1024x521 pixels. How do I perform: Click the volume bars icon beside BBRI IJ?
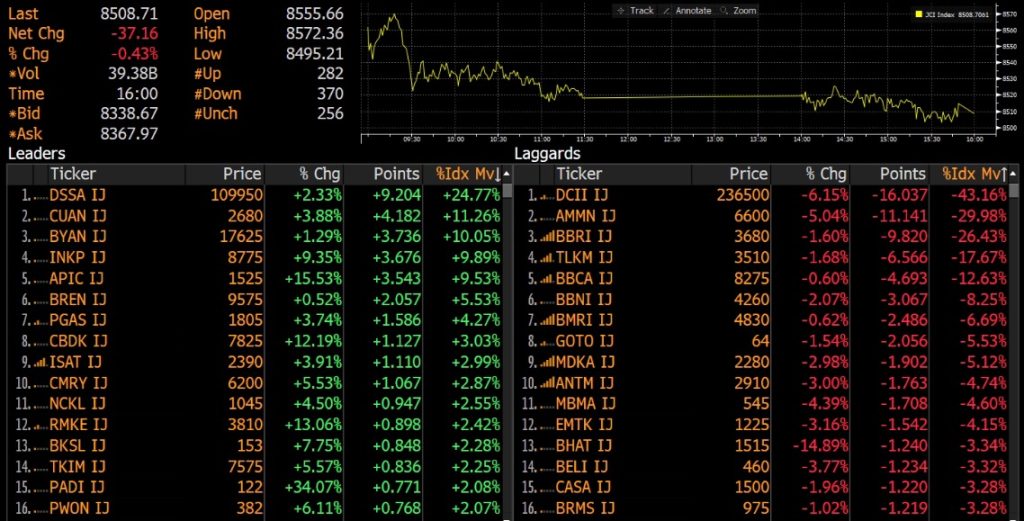546,237
